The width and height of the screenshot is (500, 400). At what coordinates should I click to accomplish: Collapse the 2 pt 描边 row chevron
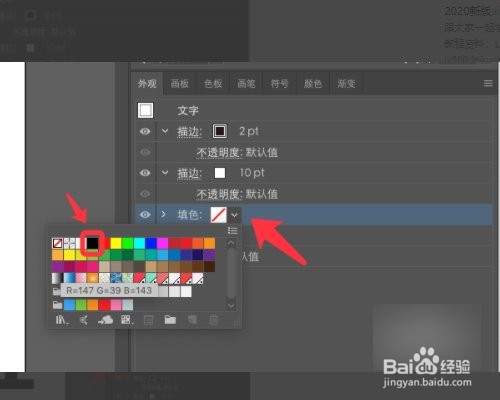click(165, 131)
